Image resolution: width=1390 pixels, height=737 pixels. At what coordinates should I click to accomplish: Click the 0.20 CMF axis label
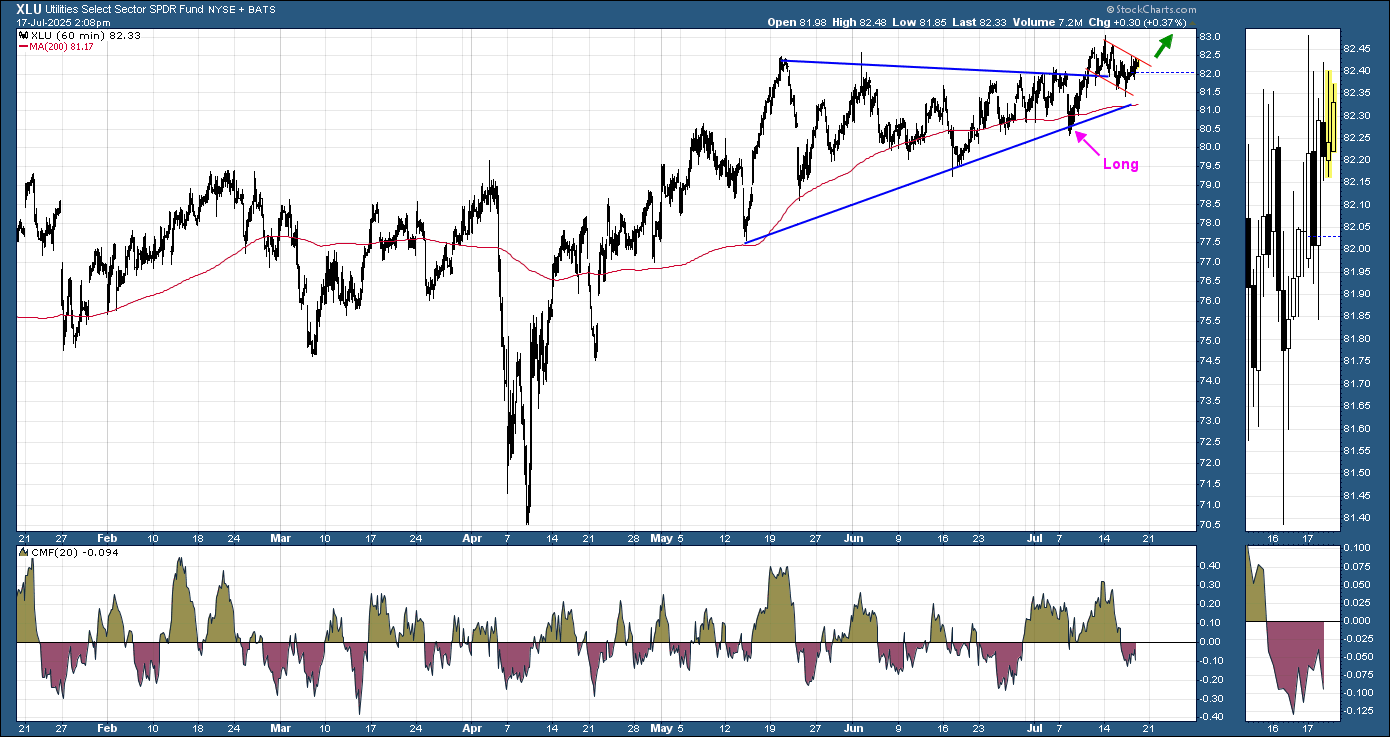click(1212, 604)
